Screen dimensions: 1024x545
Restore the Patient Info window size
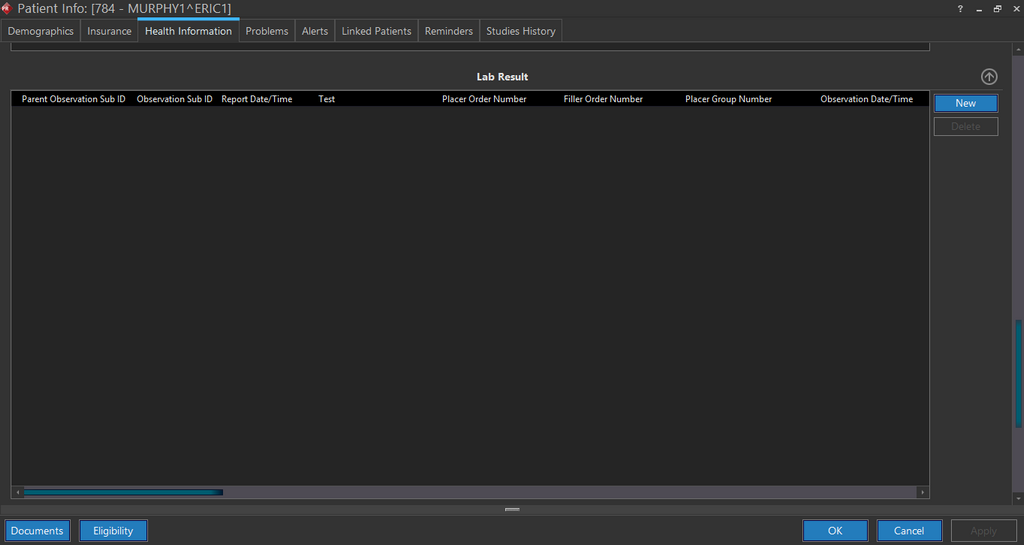coord(997,8)
